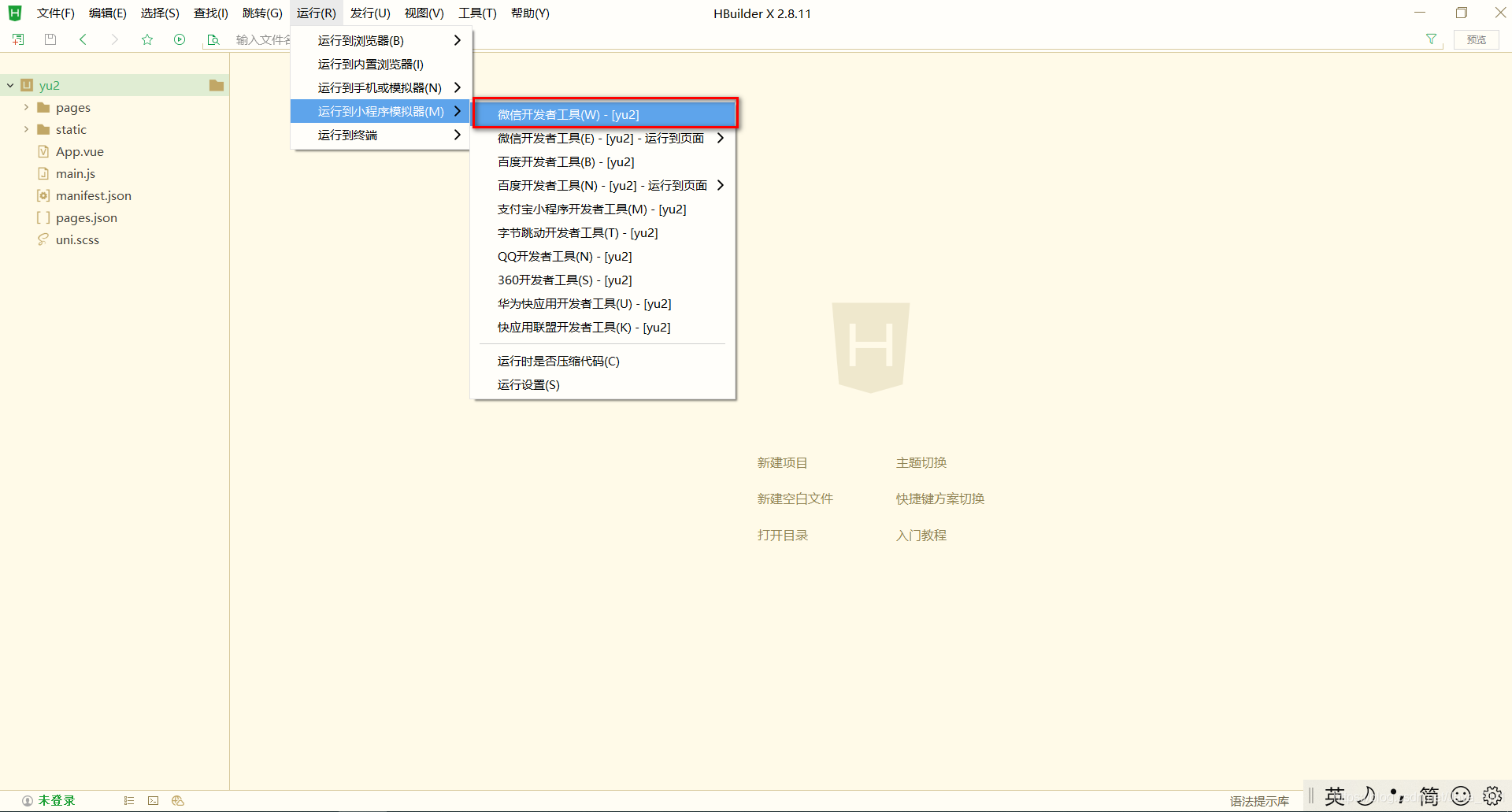Click the save file toolbar icon

50,39
